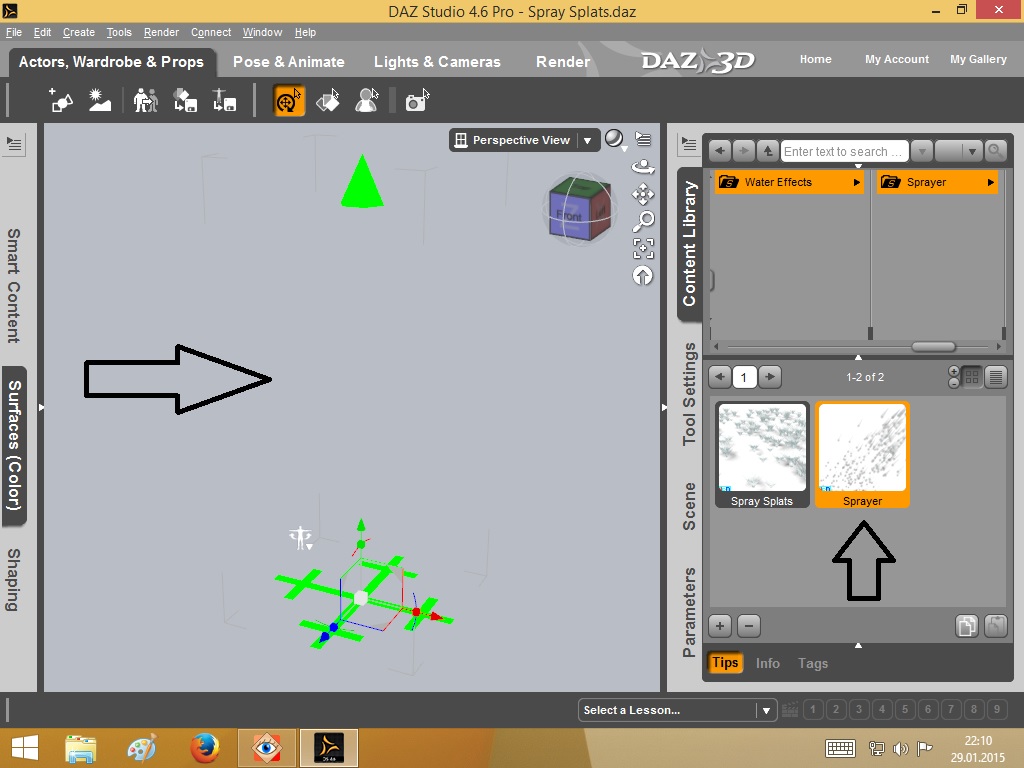Click the view cube Front face

pyautogui.click(x=569, y=216)
